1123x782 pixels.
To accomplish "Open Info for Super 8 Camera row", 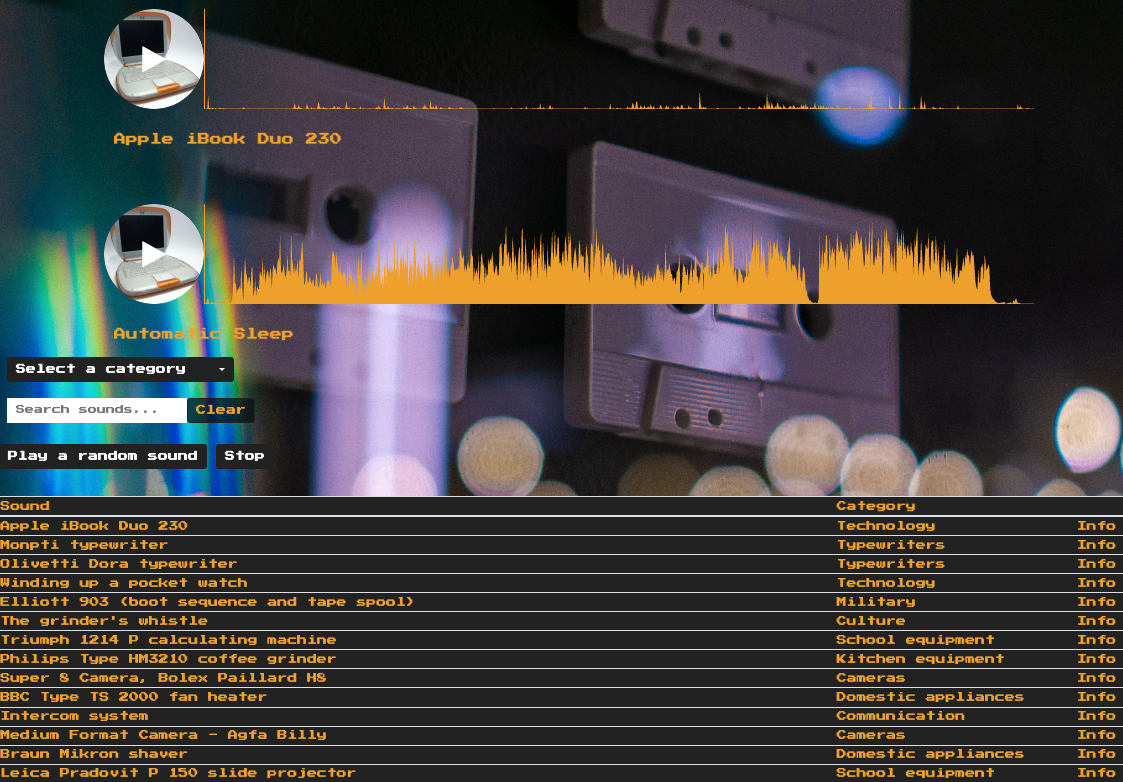I will click(x=1096, y=677).
